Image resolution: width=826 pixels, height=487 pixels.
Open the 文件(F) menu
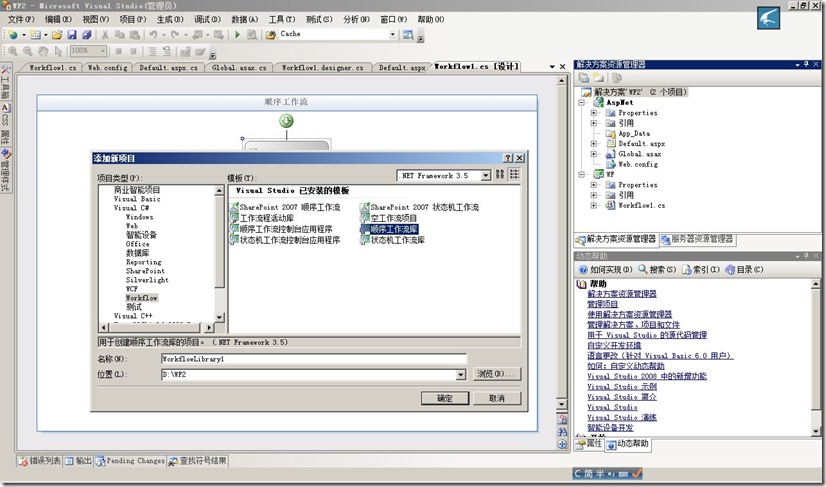coord(21,20)
